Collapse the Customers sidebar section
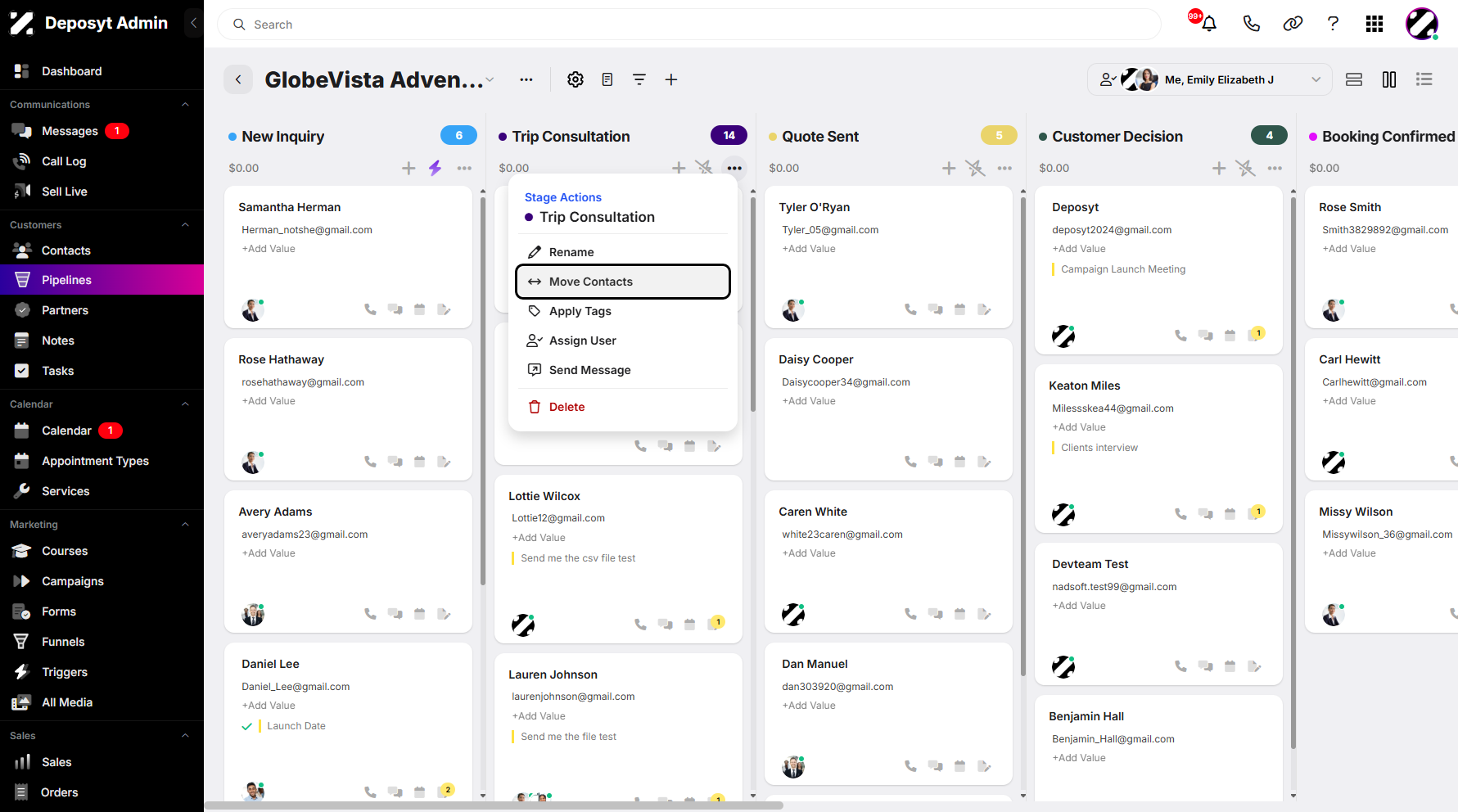 [x=185, y=225]
